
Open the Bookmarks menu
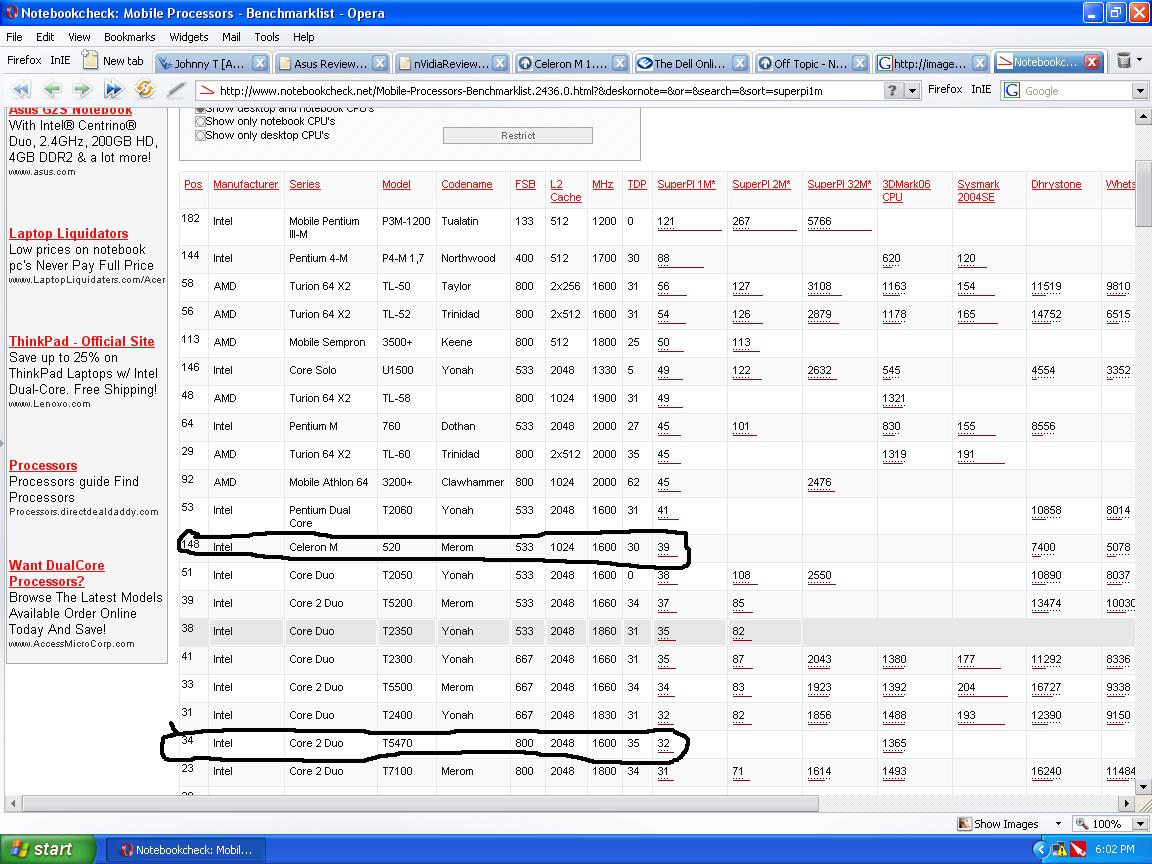[x=129, y=37]
